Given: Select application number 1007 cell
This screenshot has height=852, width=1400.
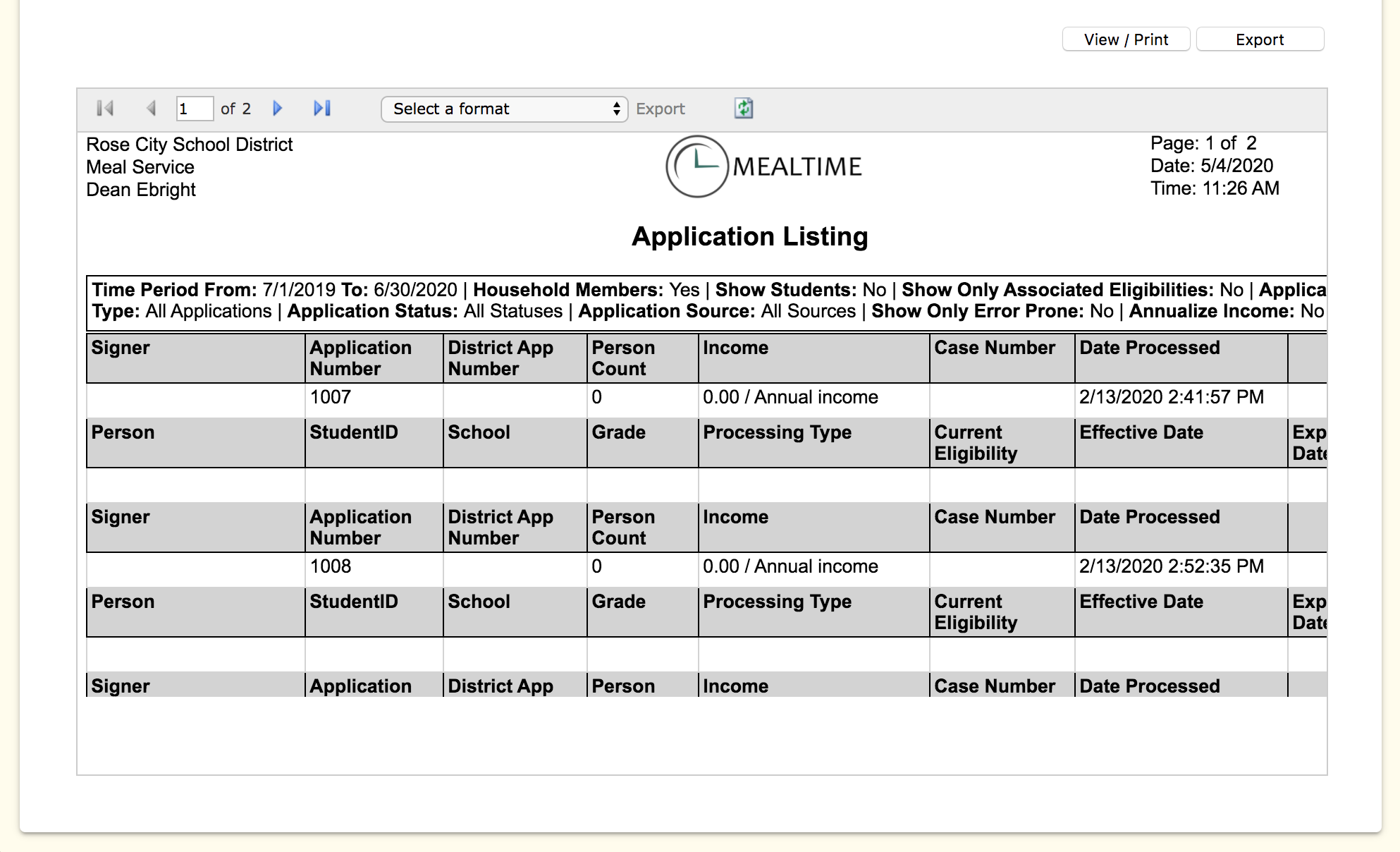Looking at the screenshot, I should 331,397.
